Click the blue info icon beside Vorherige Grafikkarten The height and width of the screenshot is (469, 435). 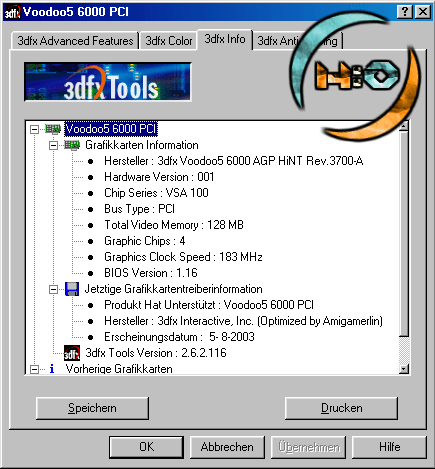(x=52, y=369)
